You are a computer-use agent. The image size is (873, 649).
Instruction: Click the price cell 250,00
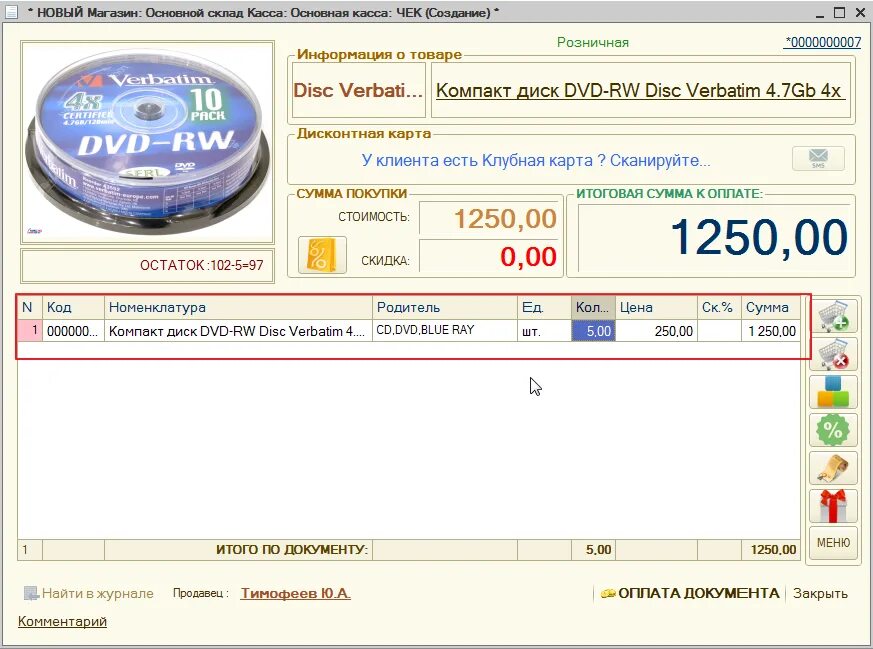tap(656, 331)
